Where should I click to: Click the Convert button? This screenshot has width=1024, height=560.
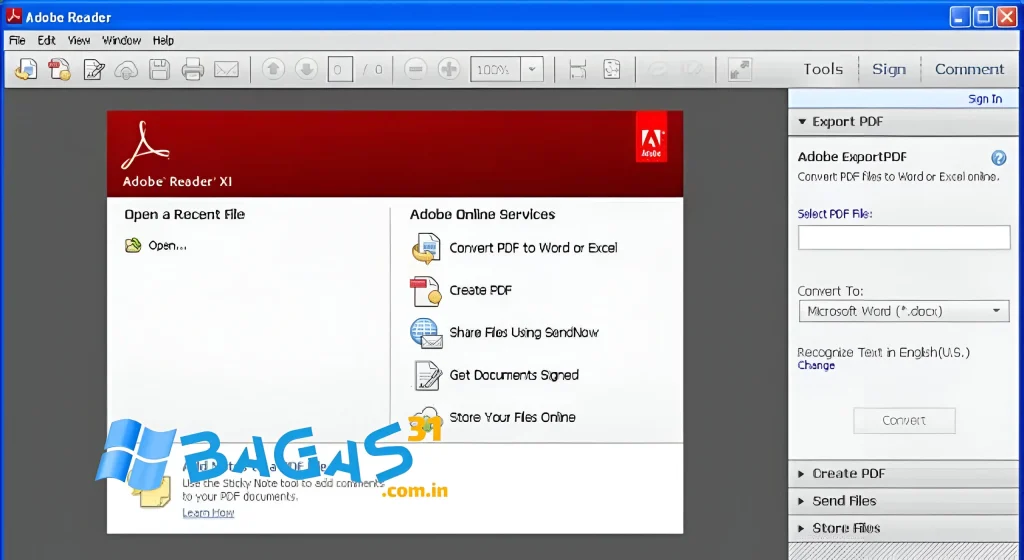(x=904, y=420)
